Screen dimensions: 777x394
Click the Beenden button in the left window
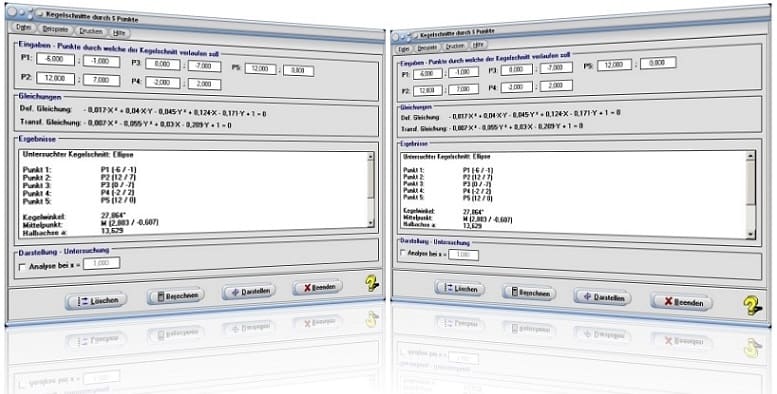coord(318,287)
